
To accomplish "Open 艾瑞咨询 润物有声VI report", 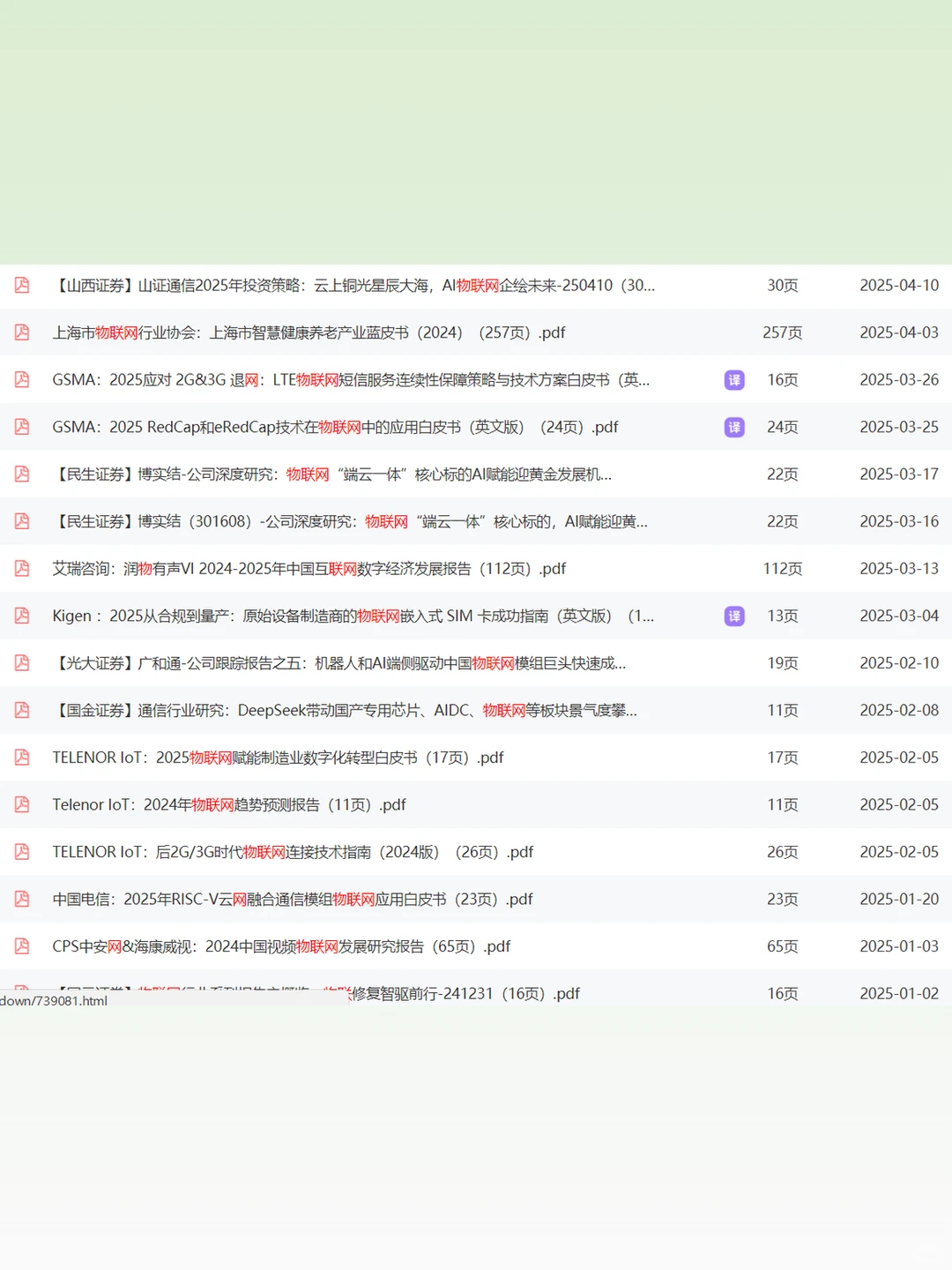I will coord(309,568).
